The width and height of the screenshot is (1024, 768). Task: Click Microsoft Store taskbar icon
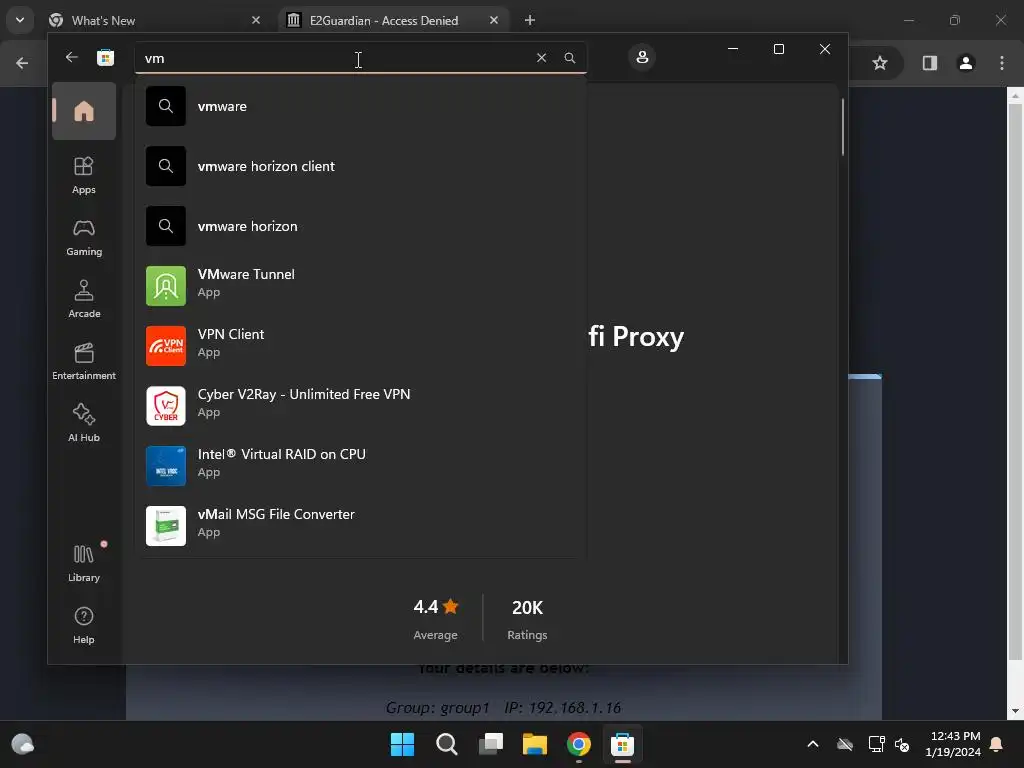(x=622, y=744)
